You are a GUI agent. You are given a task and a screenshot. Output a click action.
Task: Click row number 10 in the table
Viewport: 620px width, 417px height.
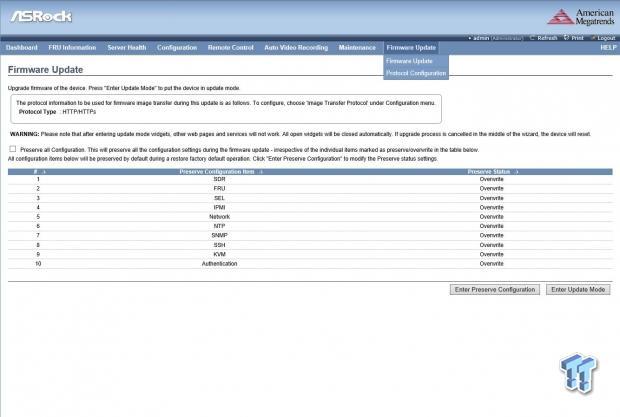tap(38, 264)
